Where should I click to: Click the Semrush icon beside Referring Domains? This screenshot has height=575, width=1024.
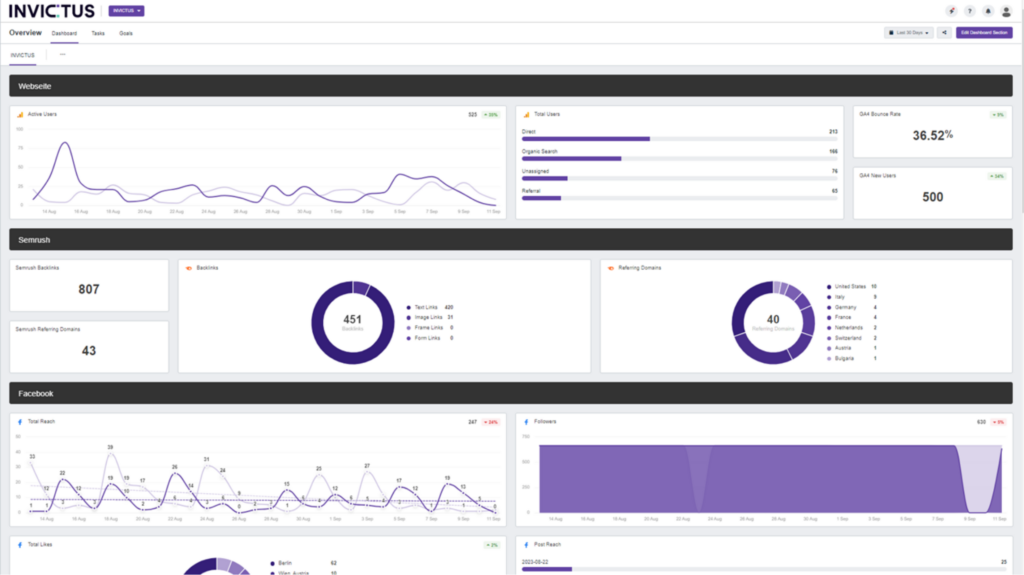point(611,268)
